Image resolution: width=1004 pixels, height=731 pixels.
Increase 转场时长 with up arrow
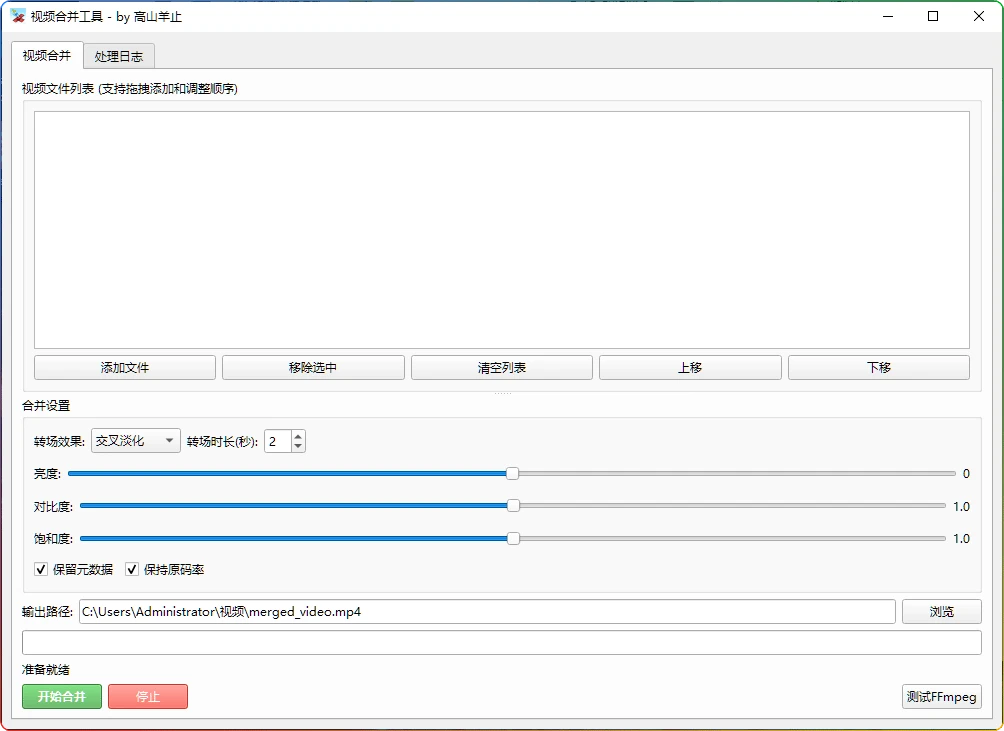298,436
